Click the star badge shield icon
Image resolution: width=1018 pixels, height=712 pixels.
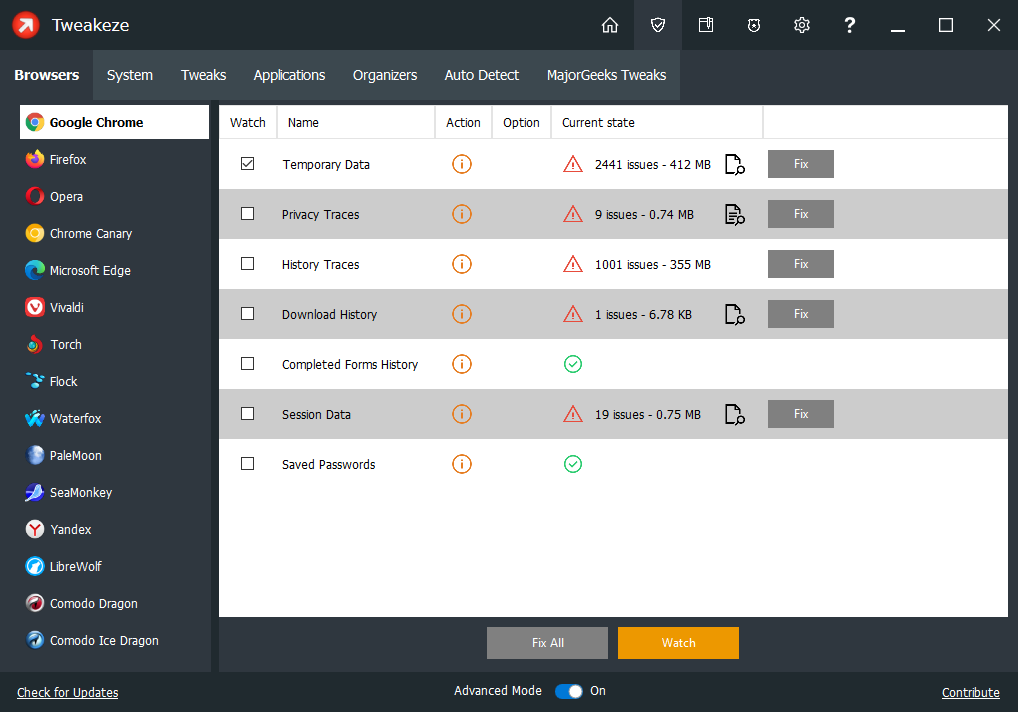point(754,25)
